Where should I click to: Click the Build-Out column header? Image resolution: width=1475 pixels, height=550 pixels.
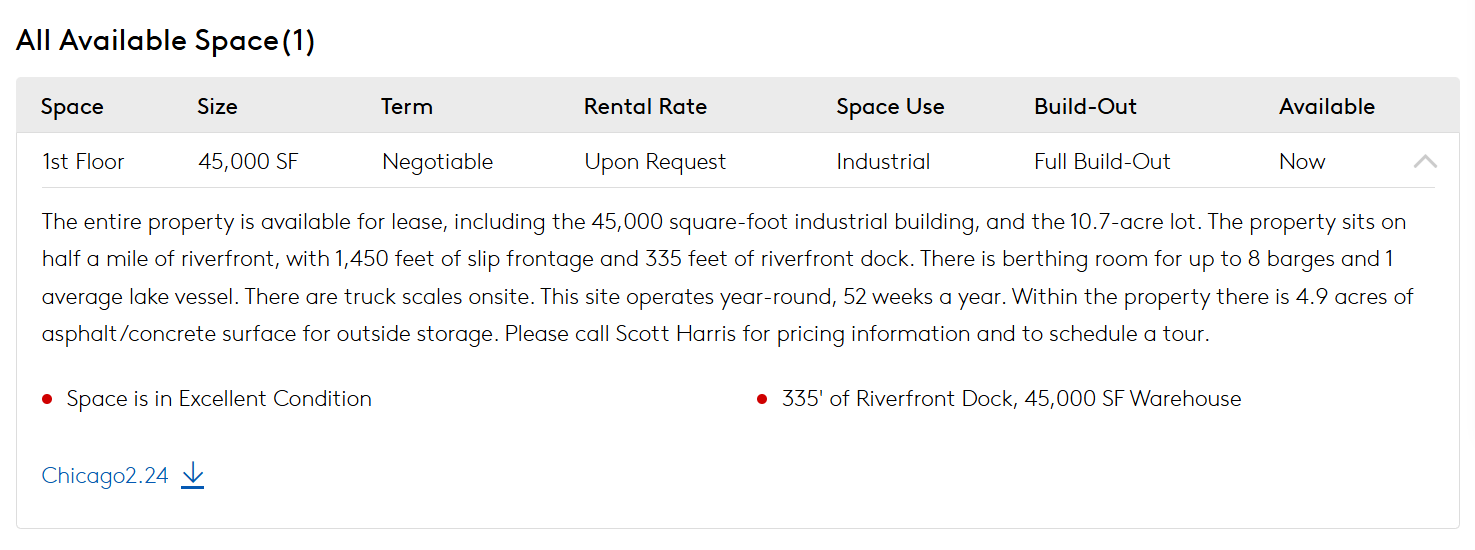coord(1085,106)
